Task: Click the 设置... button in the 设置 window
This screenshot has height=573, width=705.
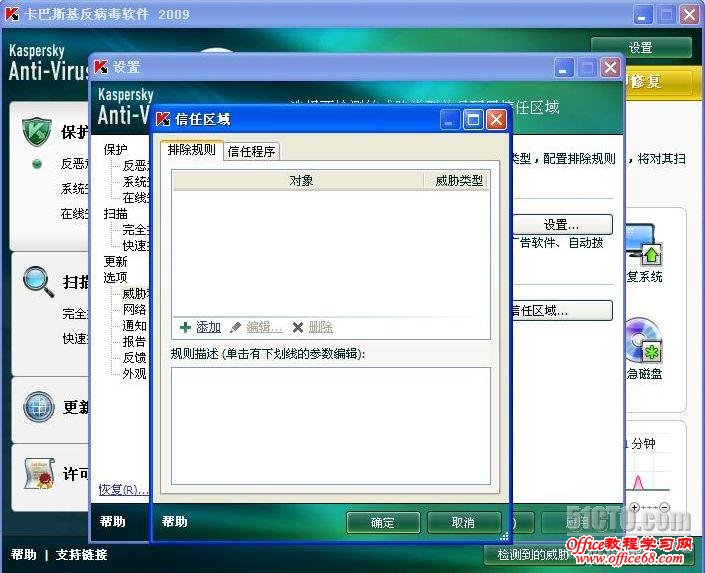Action: point(562,224)
